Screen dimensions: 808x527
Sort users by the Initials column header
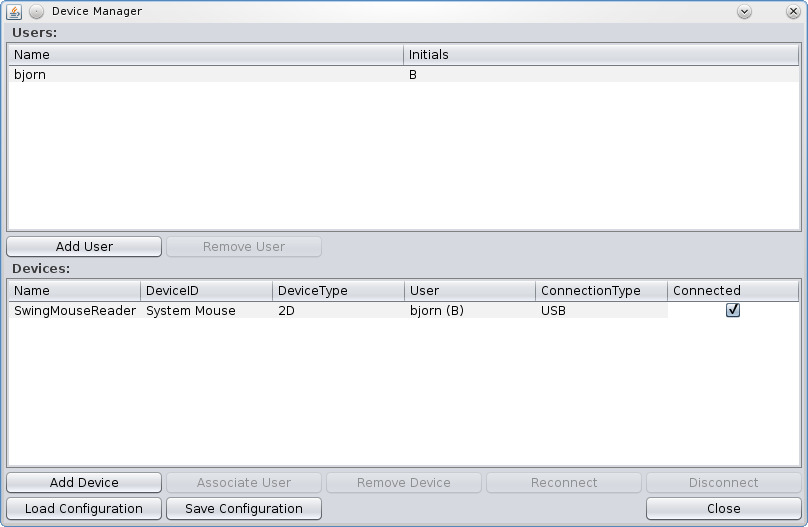(600, 55)
